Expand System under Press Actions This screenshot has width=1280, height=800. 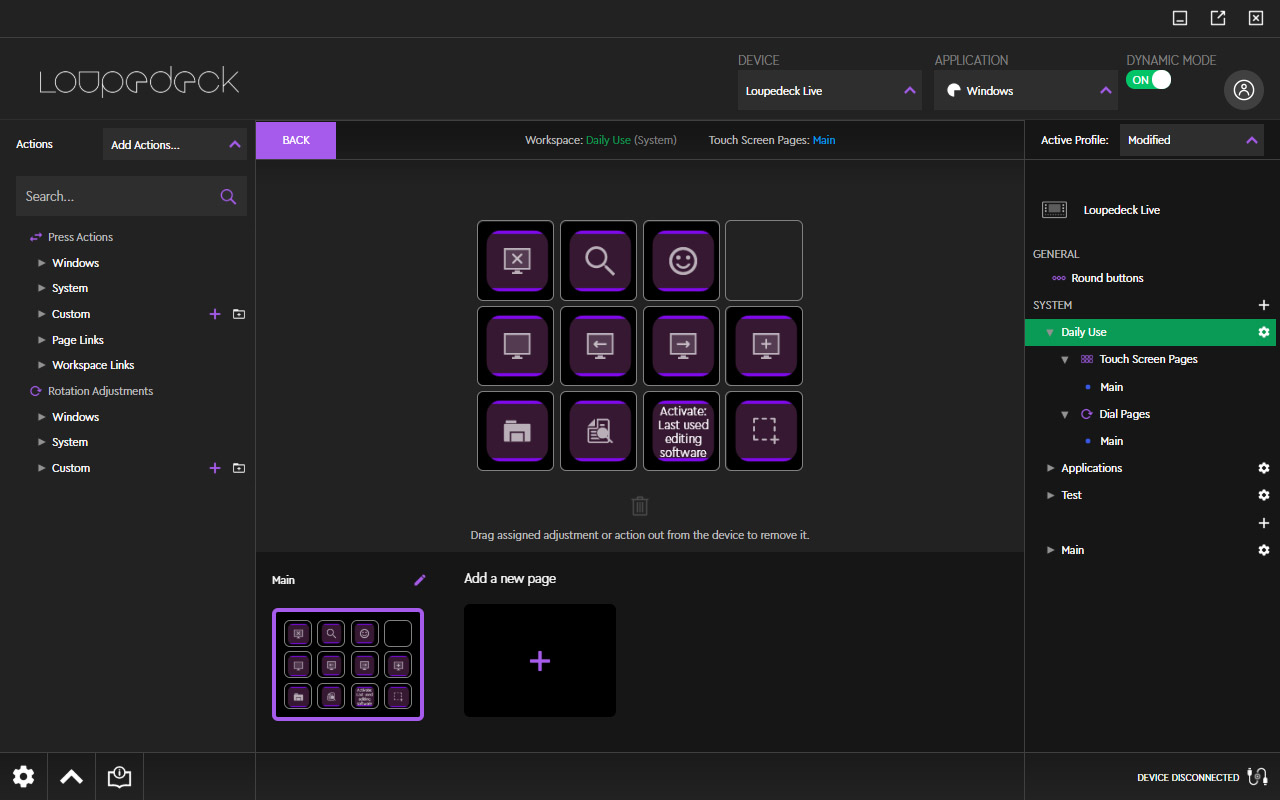tap(41, 288)
